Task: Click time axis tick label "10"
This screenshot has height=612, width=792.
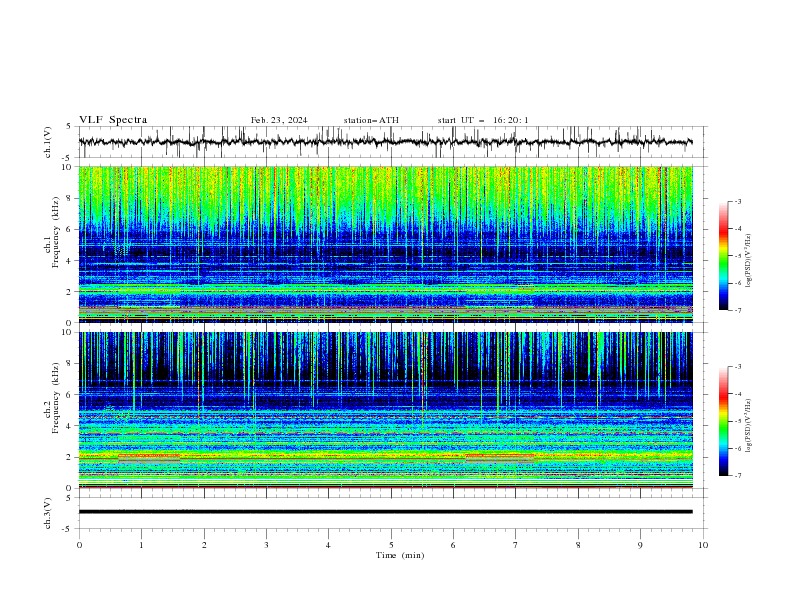Action: pos(703,545)
